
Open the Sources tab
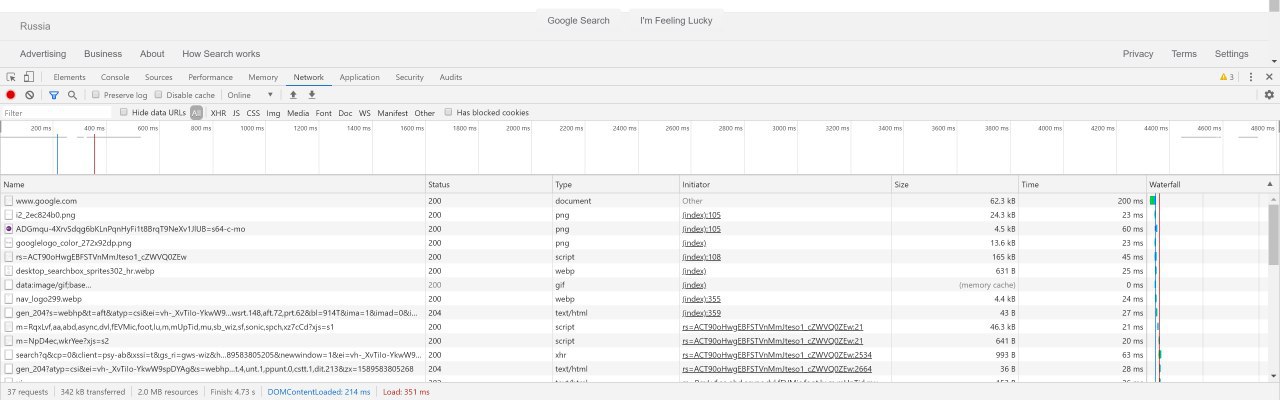click(x=159, y=77)
